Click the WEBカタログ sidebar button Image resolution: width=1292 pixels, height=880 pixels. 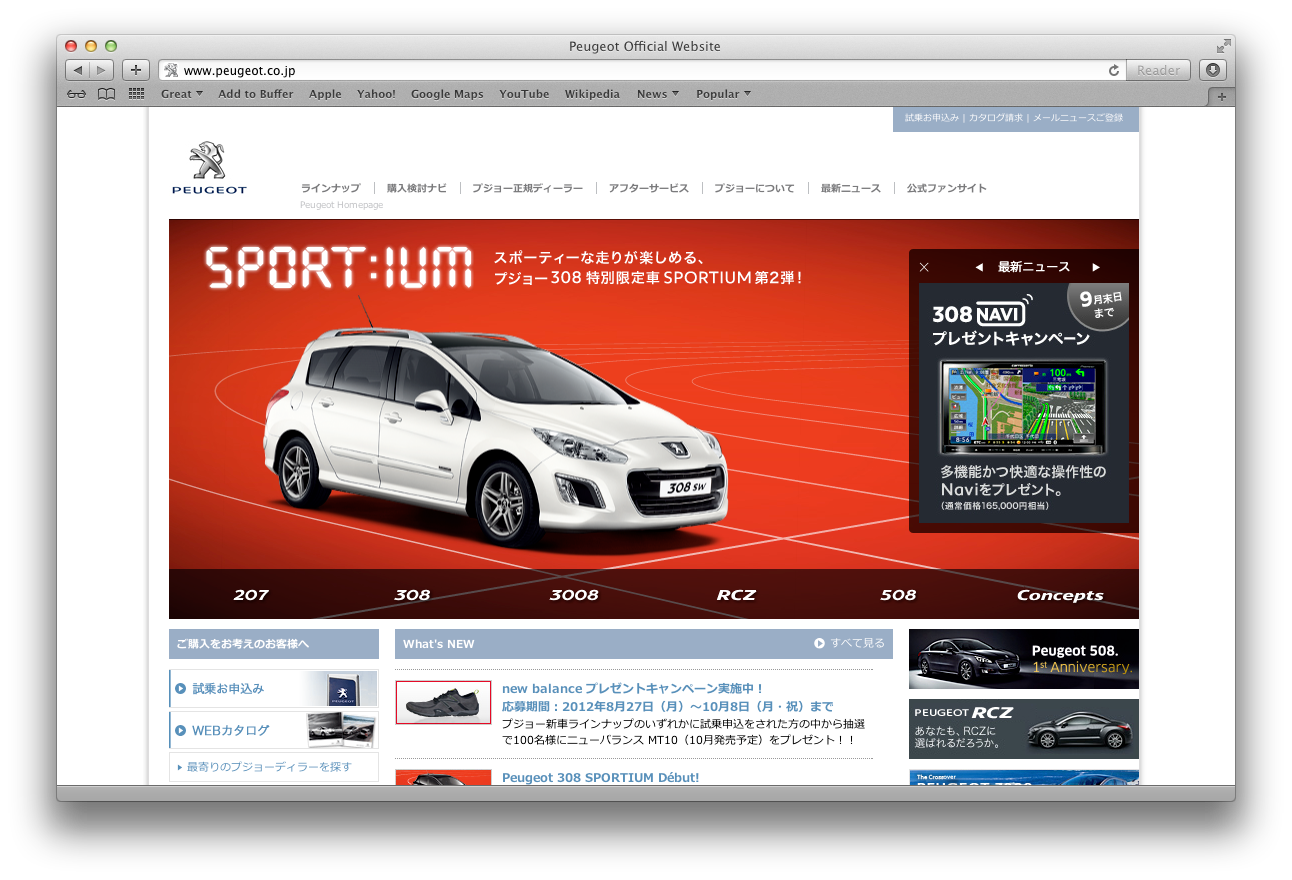pos(274,730)
